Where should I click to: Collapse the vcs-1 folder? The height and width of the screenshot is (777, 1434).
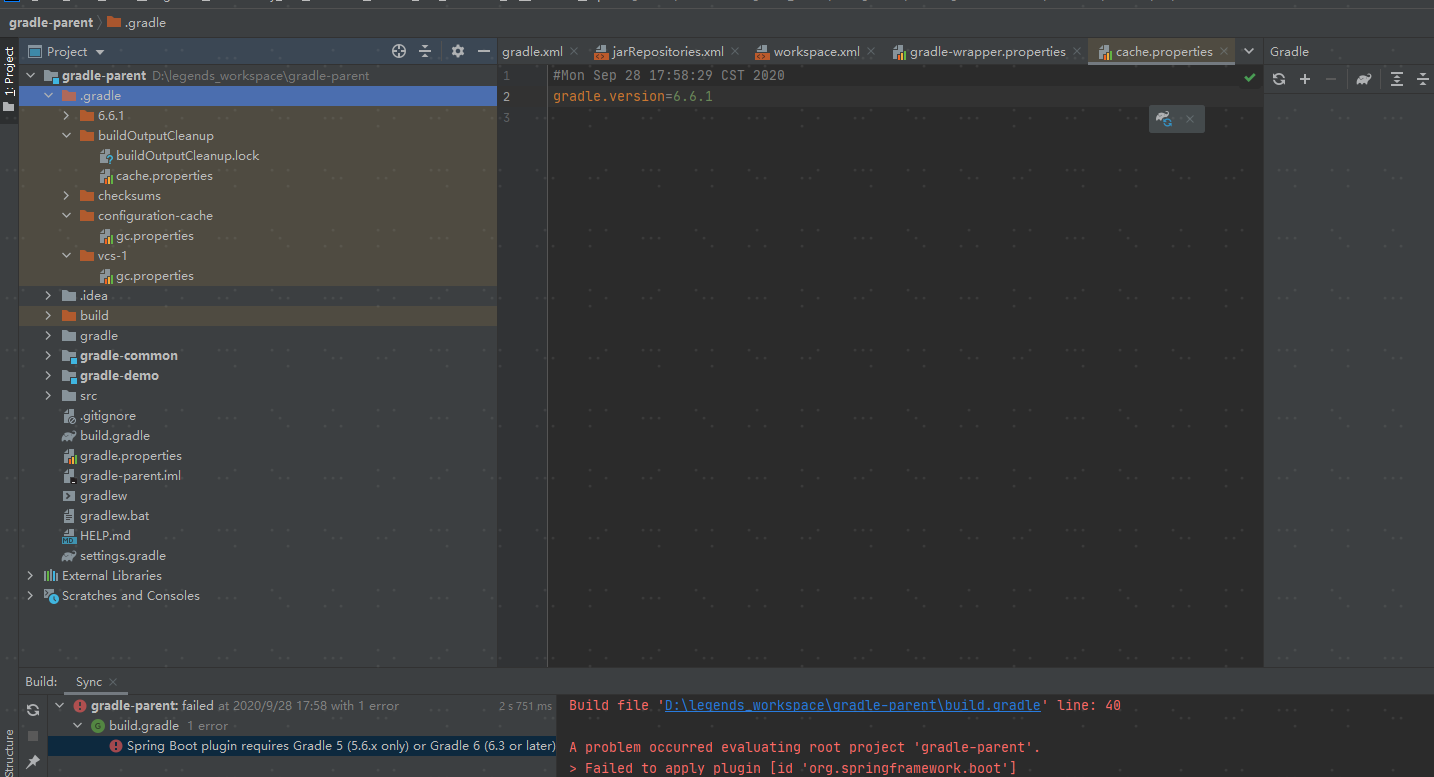(x=66, y=256)
